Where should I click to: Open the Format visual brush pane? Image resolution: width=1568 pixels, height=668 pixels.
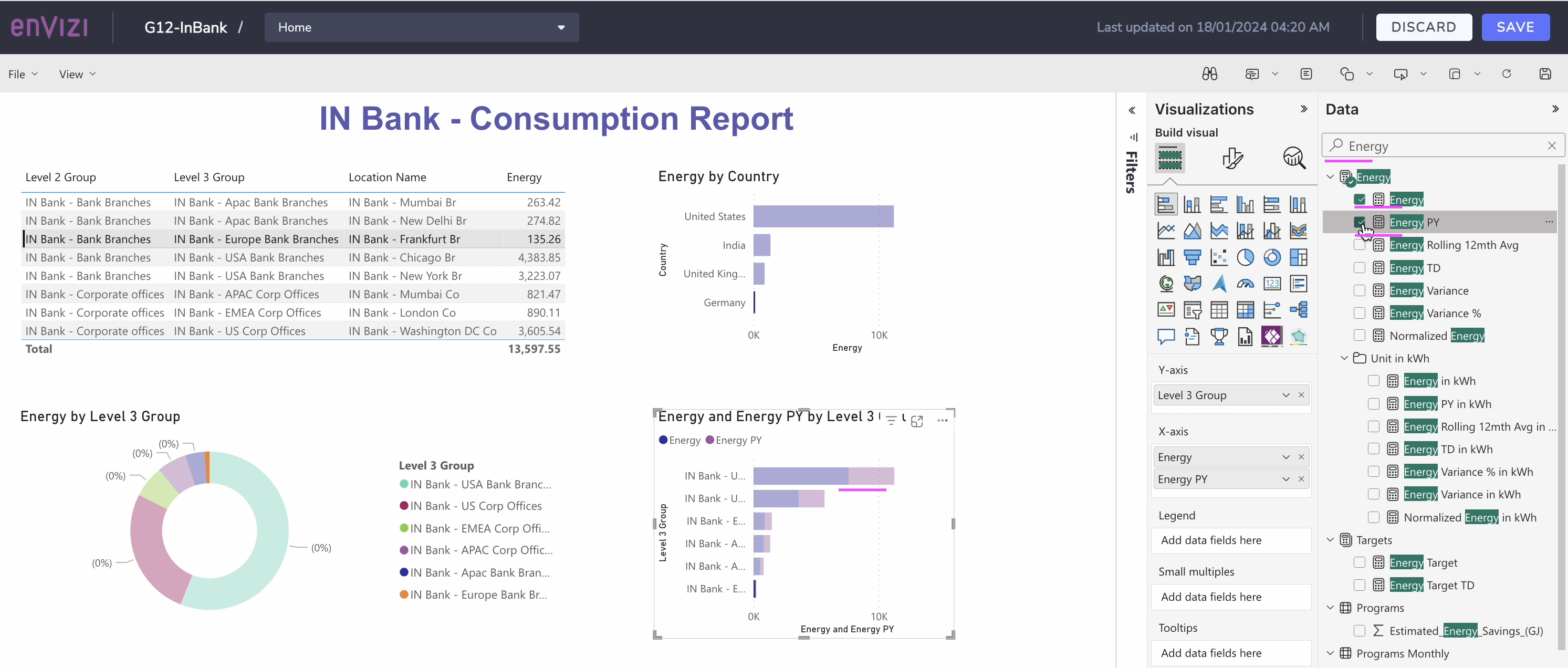[x=1232, y=158]
